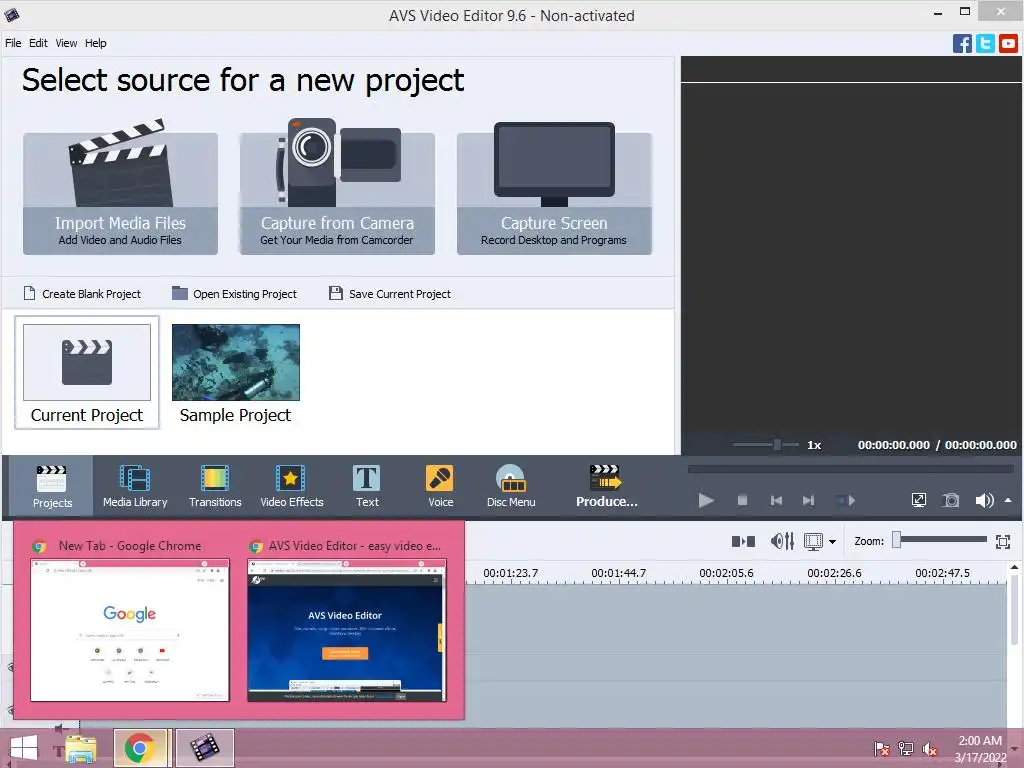
Task: Select the Text tool tab
Action: [367, 487]
